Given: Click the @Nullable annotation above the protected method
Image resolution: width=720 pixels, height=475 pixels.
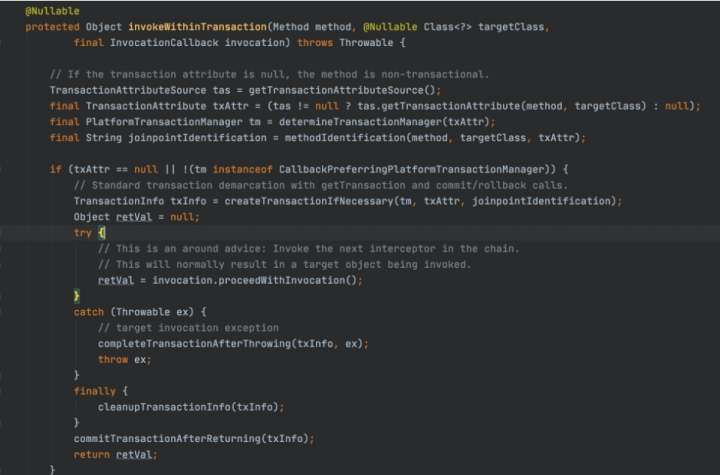Looking at the screenshot, I should (52, 11).
